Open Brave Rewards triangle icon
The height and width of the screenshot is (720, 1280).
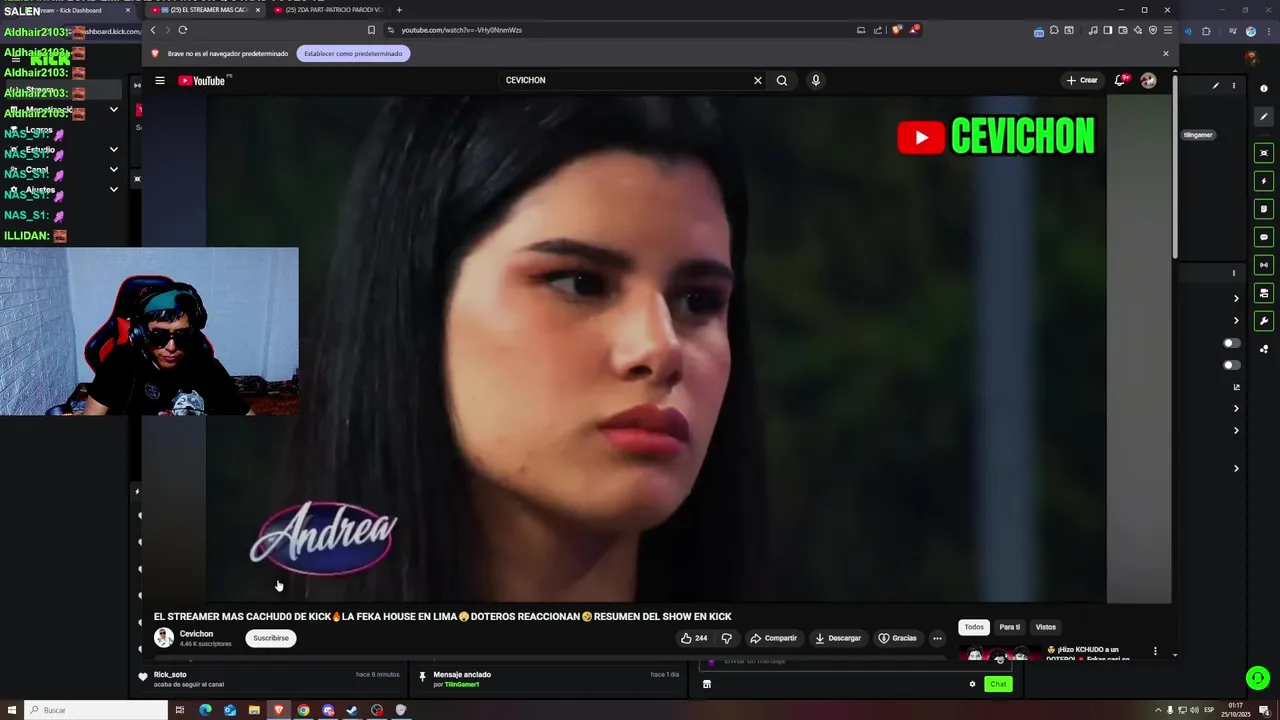pyautogui.click(x=913, y=30)
